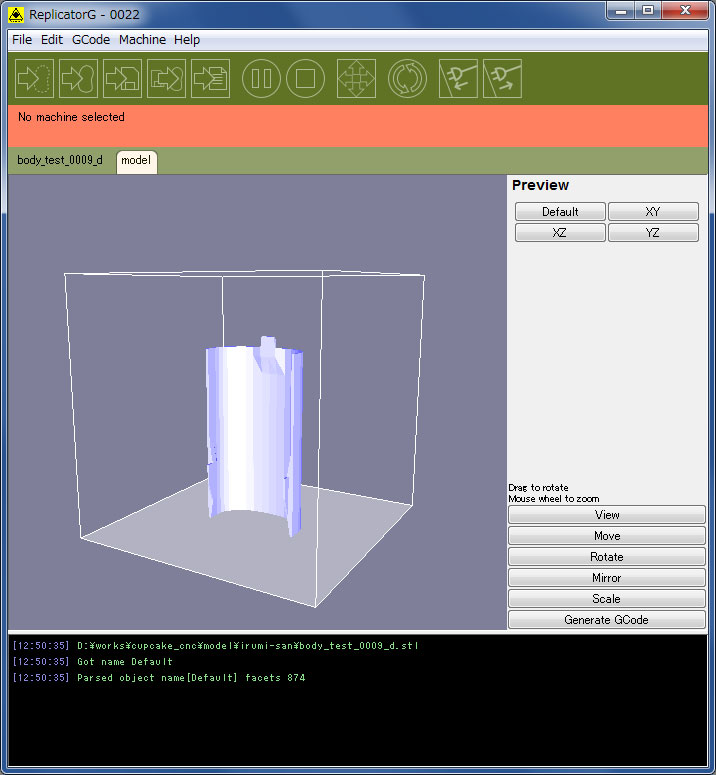Image resolution: width=716 pixels, height=775 pixels.
Task: Click the Generate GCode button
Action: point(606,620)
